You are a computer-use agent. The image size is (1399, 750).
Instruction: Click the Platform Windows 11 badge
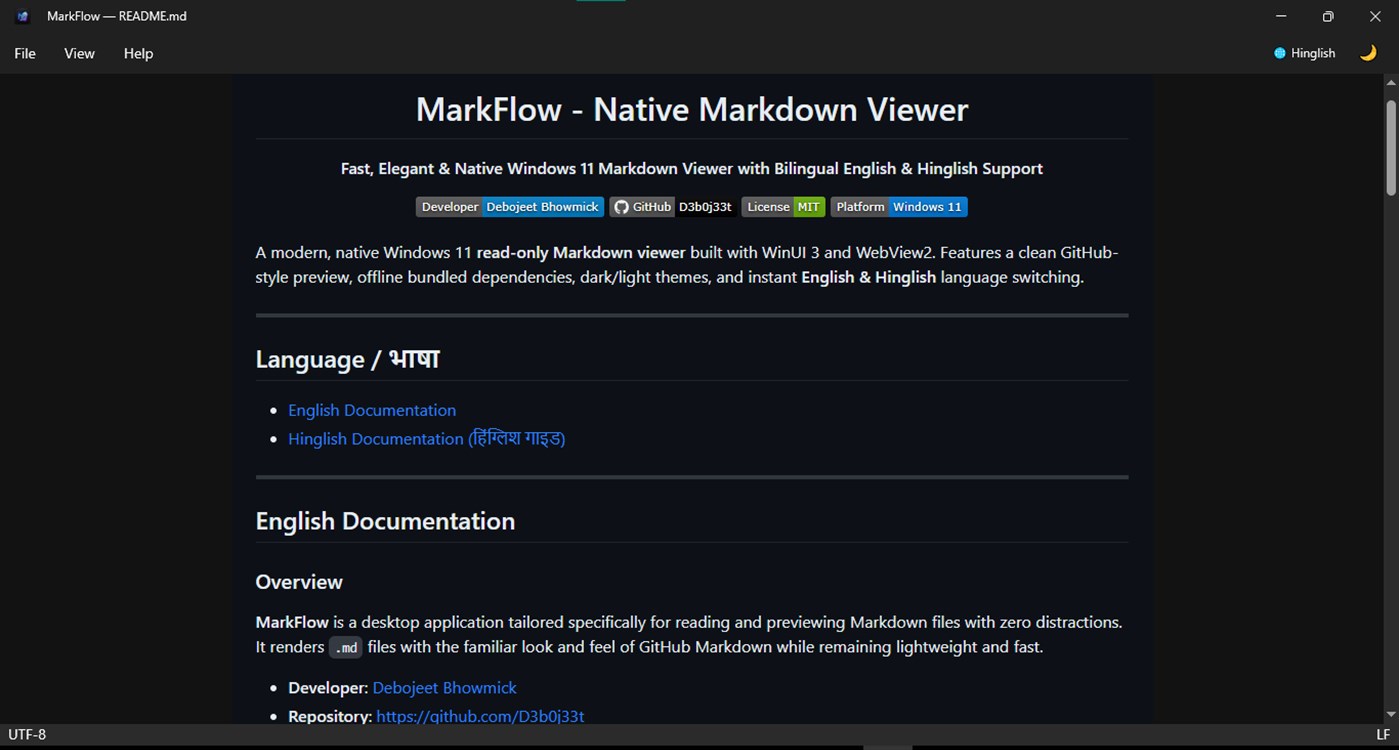point(899,207)
